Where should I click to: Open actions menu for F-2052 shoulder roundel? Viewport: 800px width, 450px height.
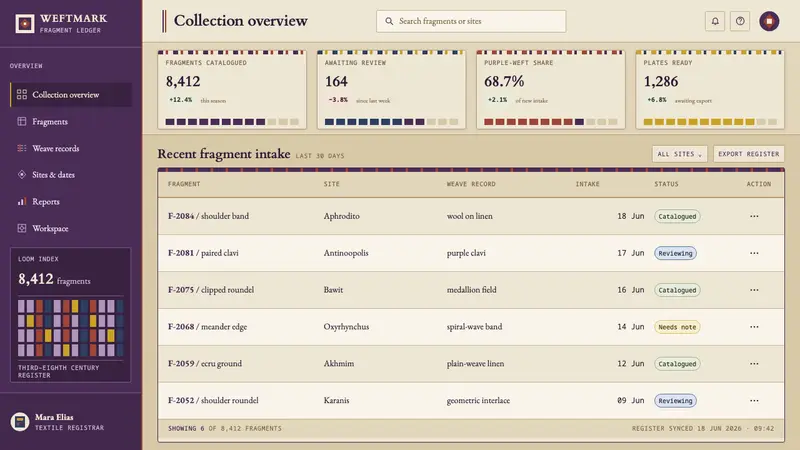click(x=754, y=401)
